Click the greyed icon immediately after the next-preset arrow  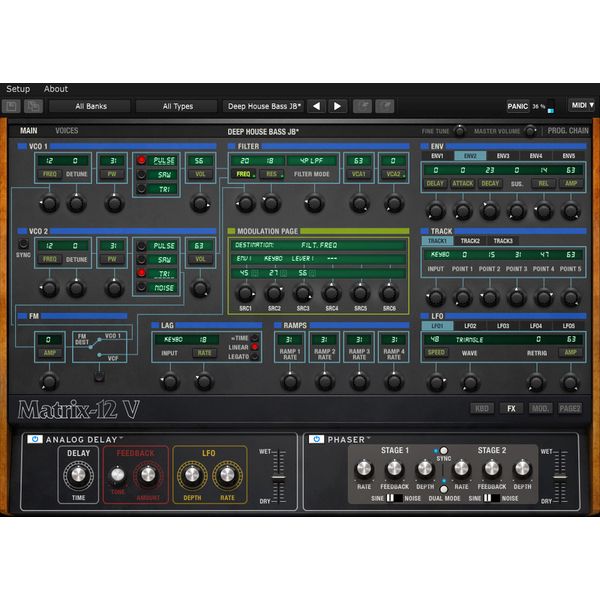[362, 106]
